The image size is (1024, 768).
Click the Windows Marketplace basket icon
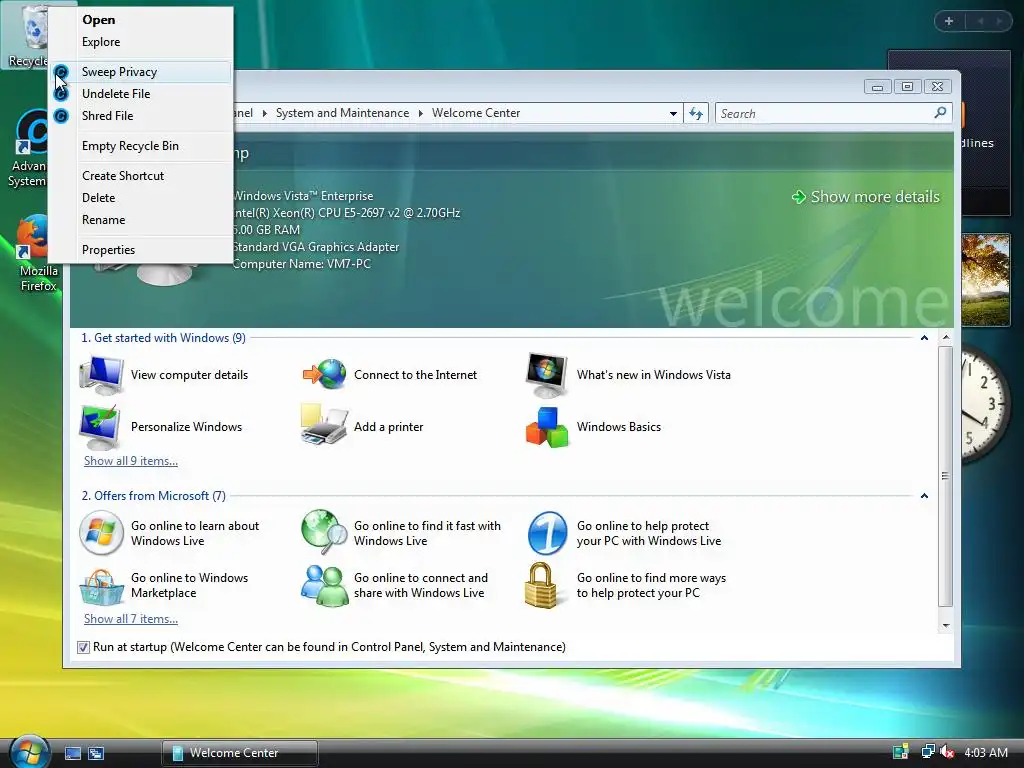(x=101, y=586)
